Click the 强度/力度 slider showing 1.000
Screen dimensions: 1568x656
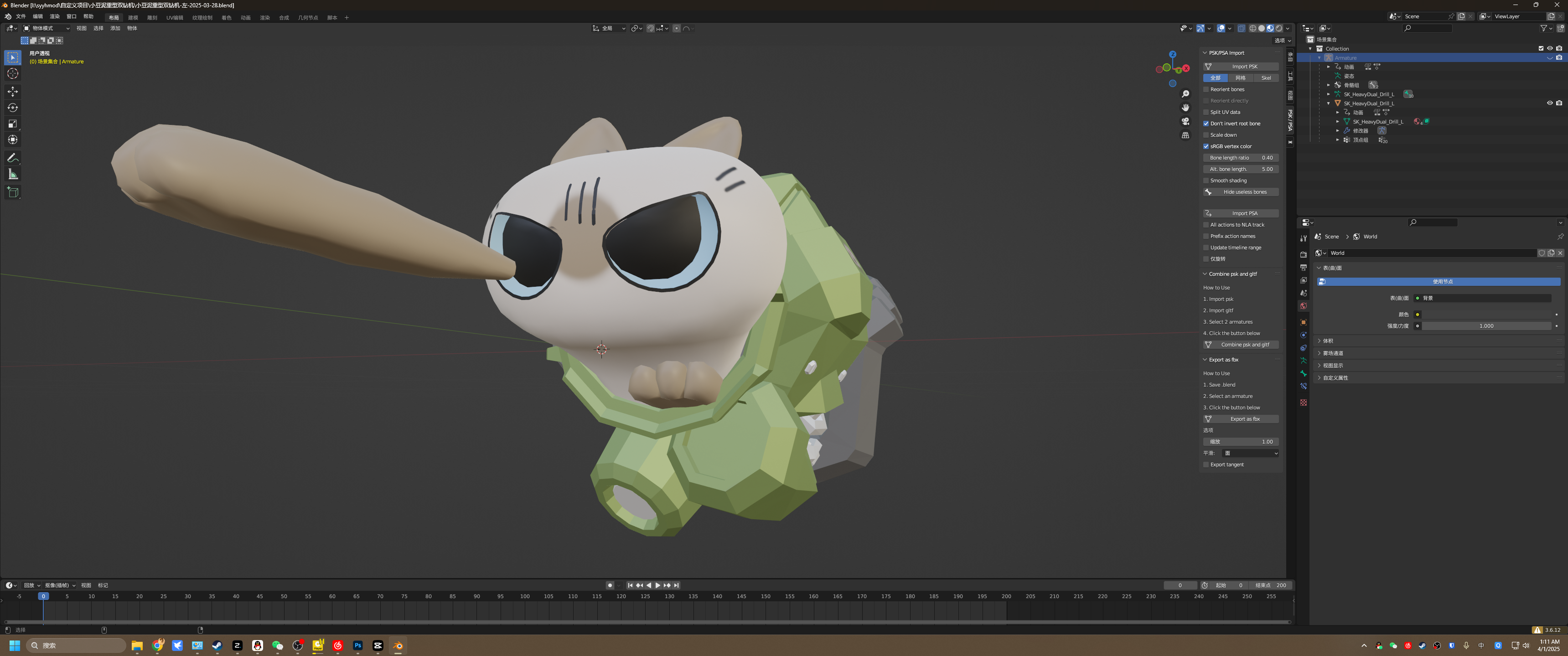[x=1486, y=326]
